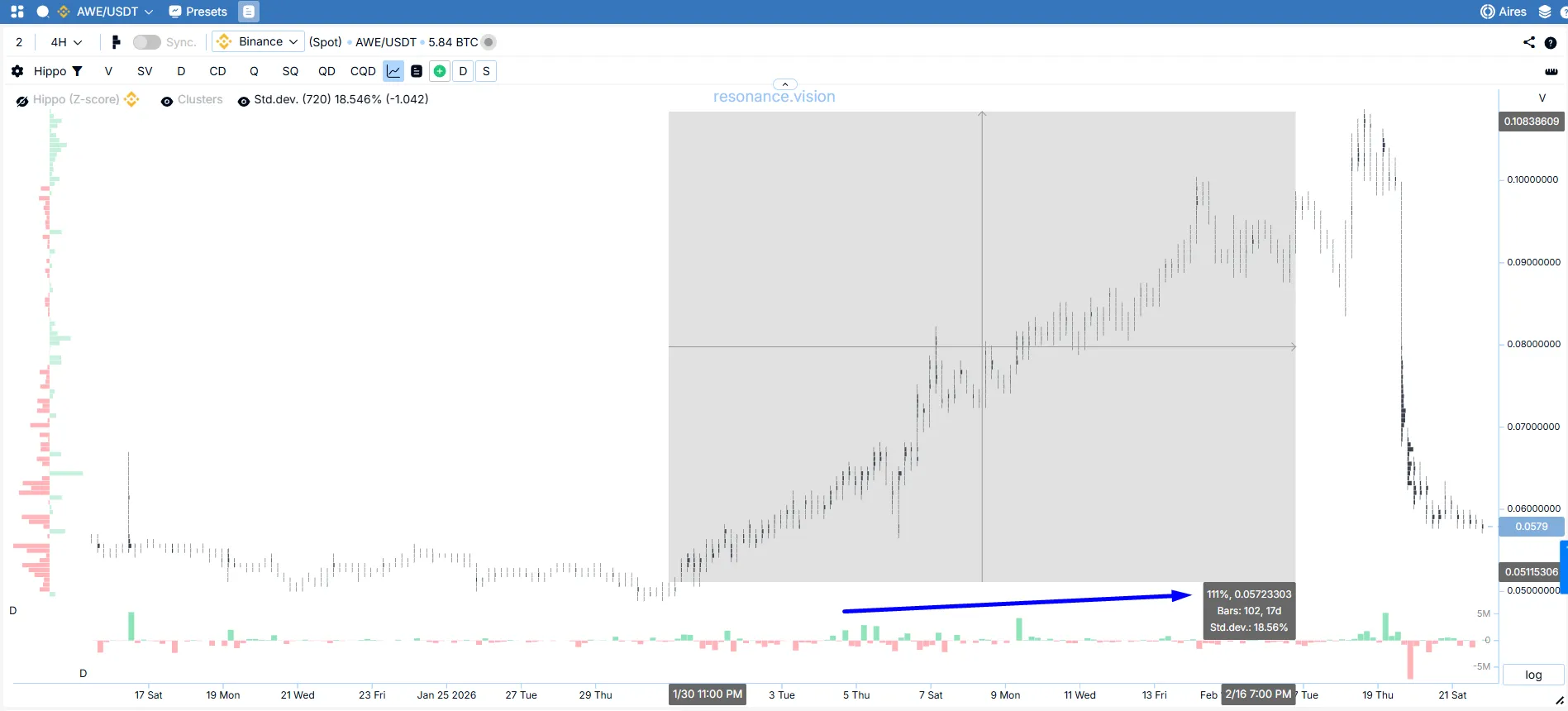Viewport: 1568px width, 711px height.
Task: Open Presets
Action: pyautogui.click(x=198, y=12)
